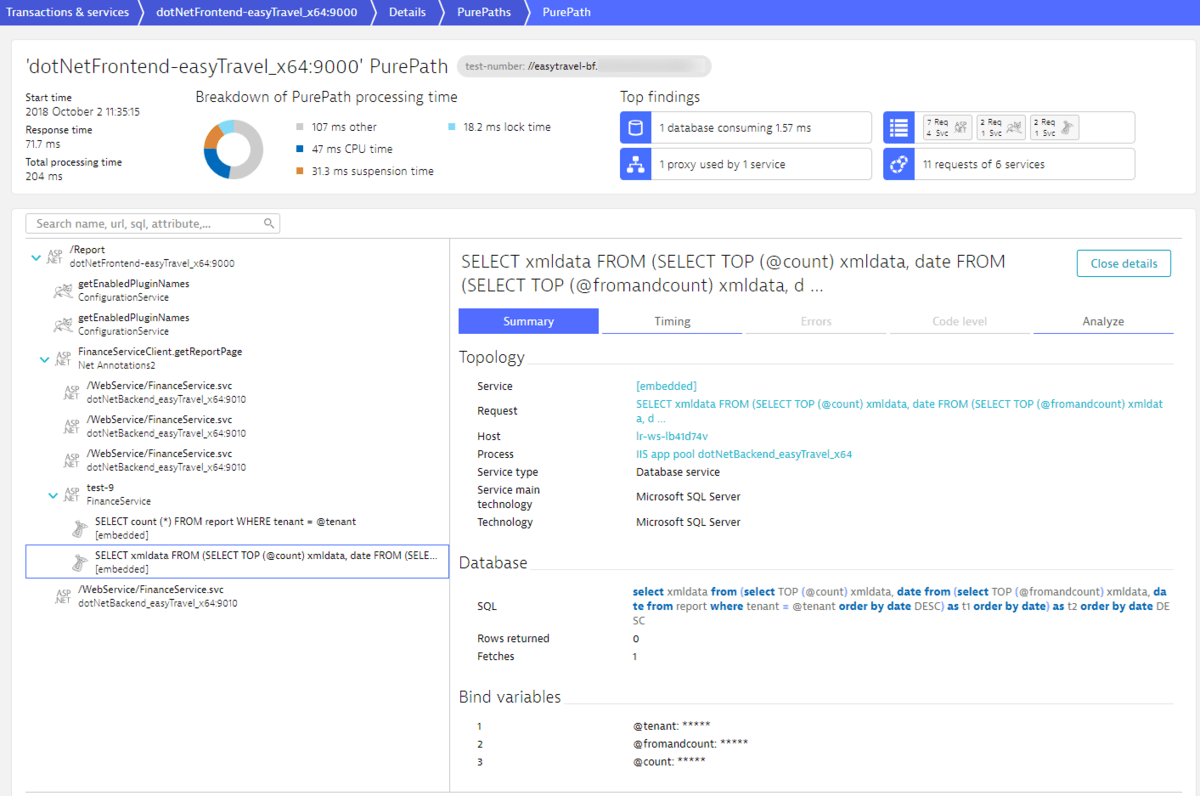Collapse the FinanceServiceClient.getReportPage node

pos(44,359)
